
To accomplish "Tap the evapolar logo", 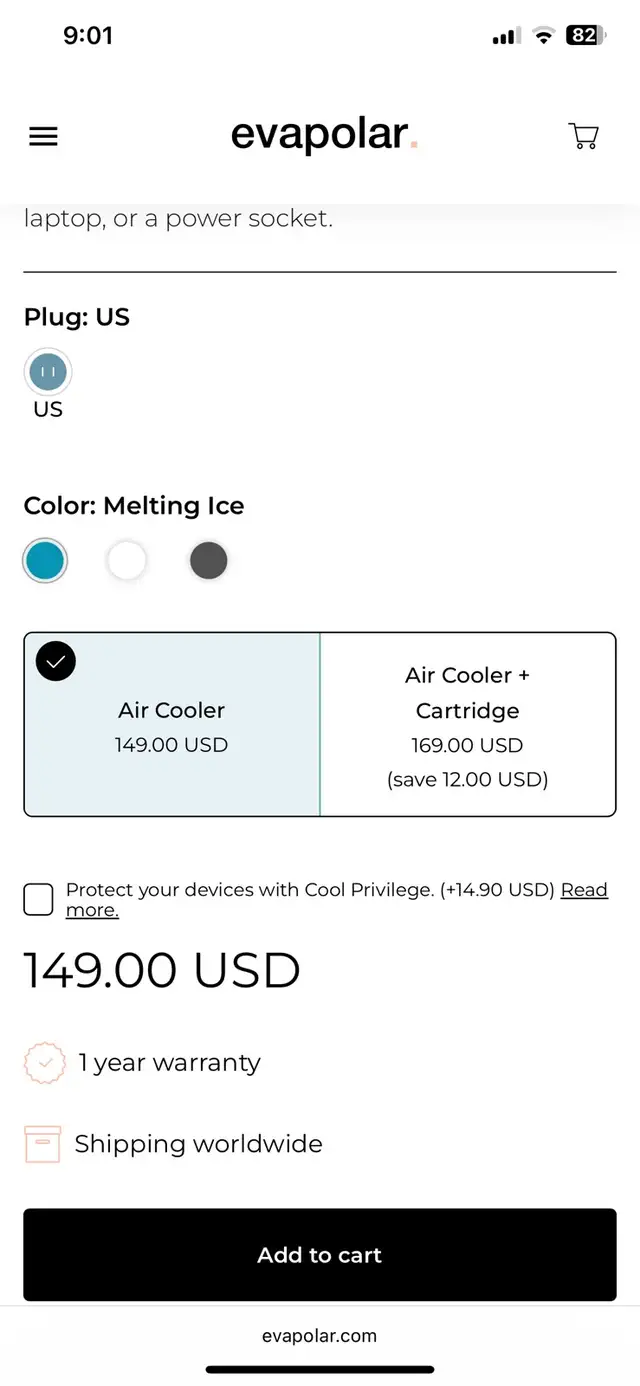I will (x=322, y=135).
